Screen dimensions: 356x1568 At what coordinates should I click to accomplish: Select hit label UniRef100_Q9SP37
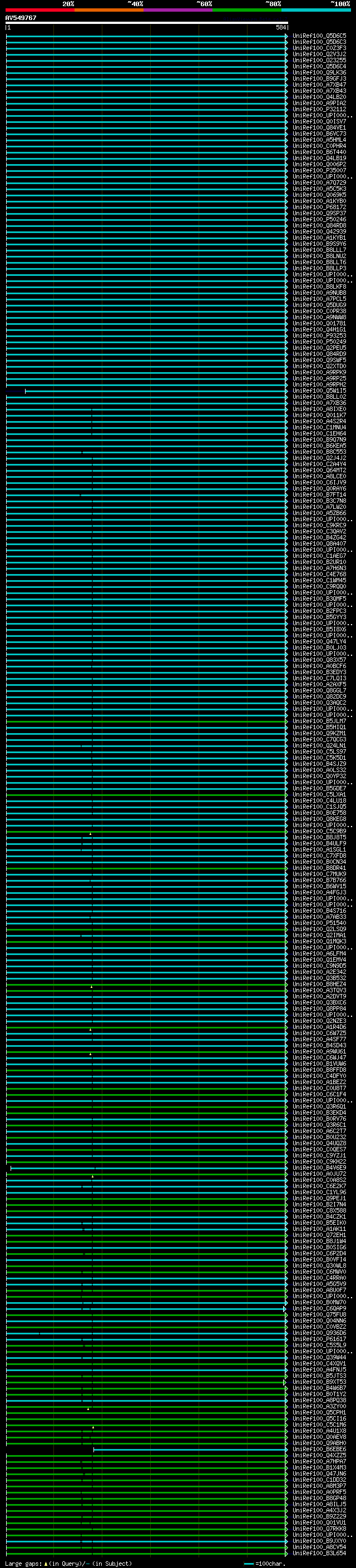pos(319,214)
